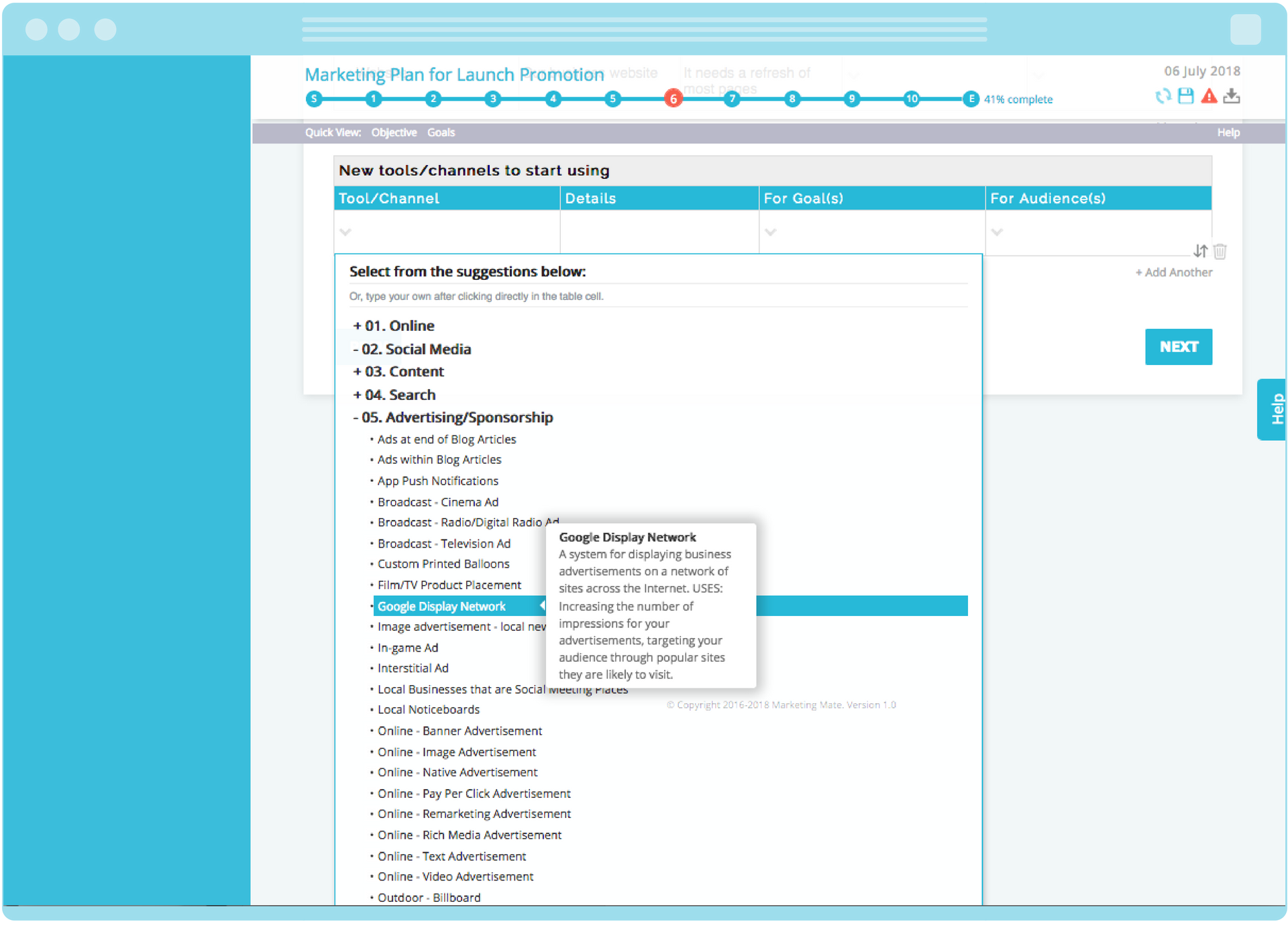The height and width of the screenshot is (926, 1288).
Task: Click the save floppy disk icon
Action: click(1185, 97)
